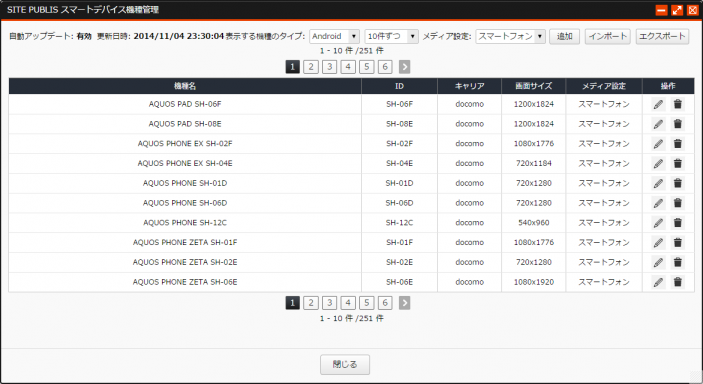
Task: Maximize the SITE PUBLIS dialog window
Action: pos(677,10)
